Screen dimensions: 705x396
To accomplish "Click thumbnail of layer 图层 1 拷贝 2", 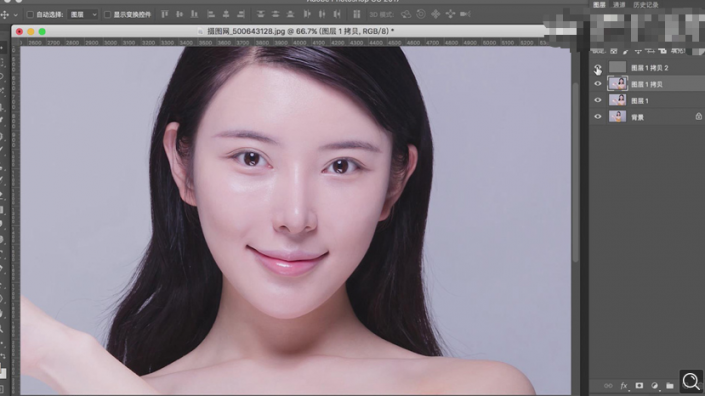I will (617, 67).
